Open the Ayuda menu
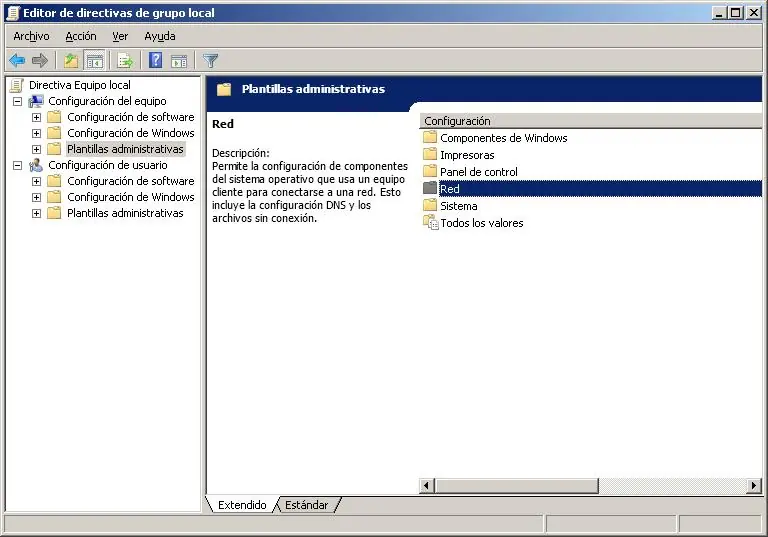The width and height of the screenshot is (768, 537). pos(160,36)
